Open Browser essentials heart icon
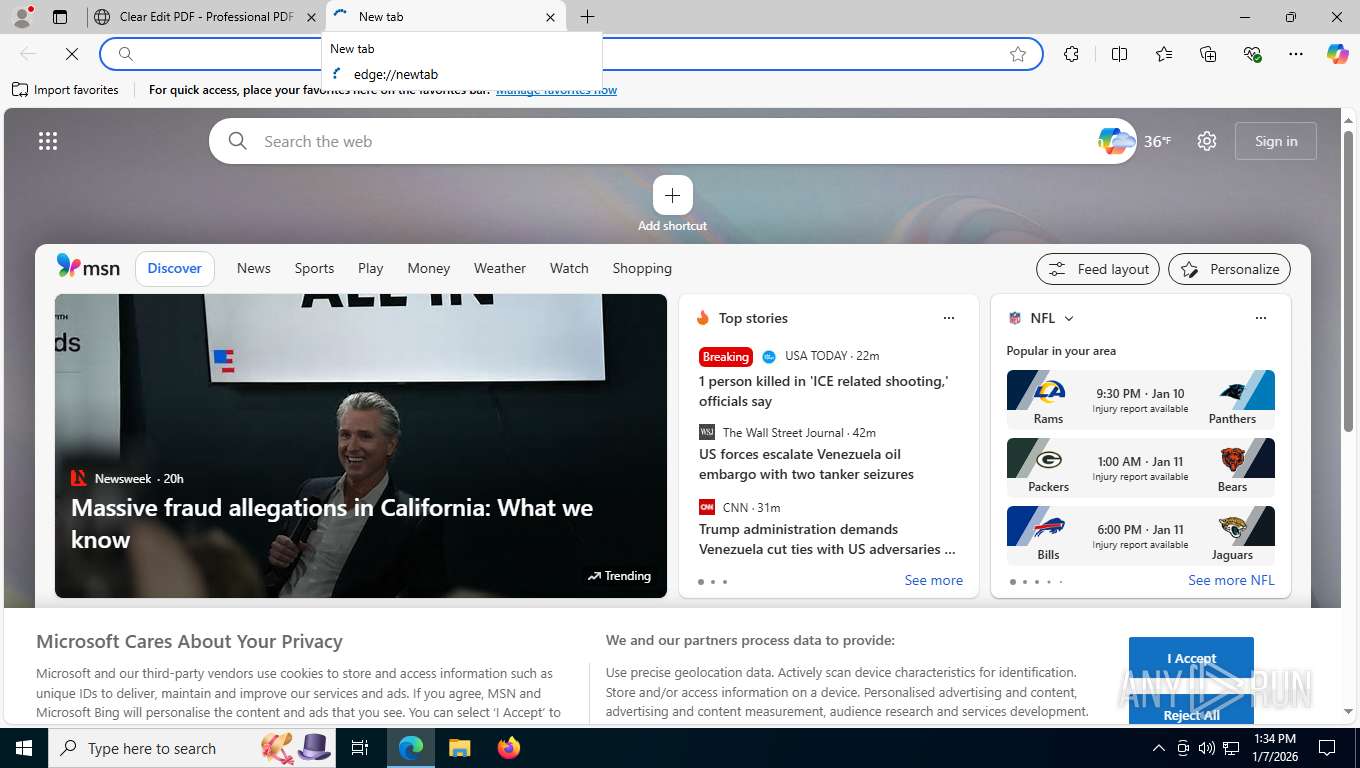Viewport: 1360px width, 768px height. [1252, 54]
